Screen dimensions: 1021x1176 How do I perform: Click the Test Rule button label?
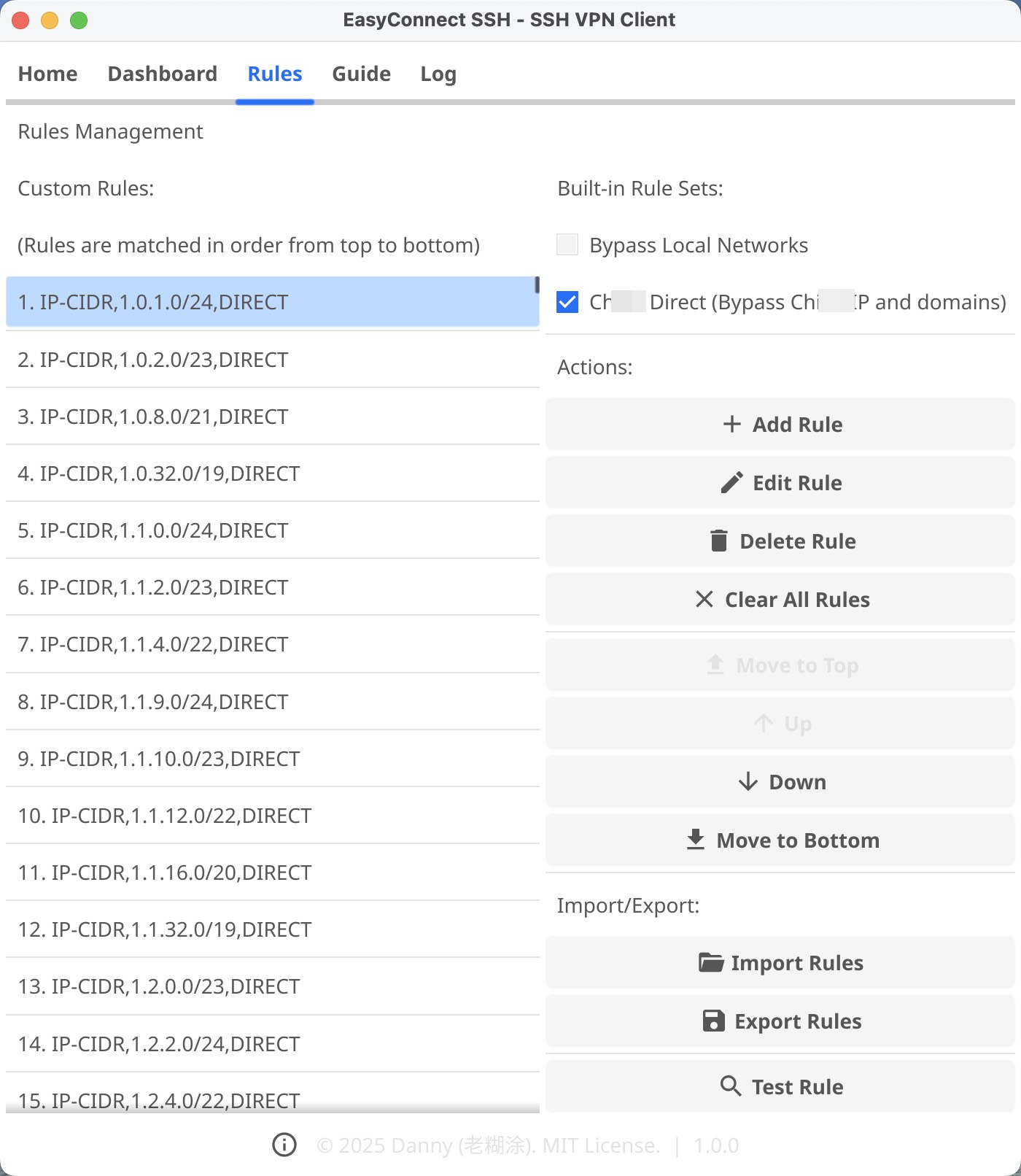tap(797, 1086)
